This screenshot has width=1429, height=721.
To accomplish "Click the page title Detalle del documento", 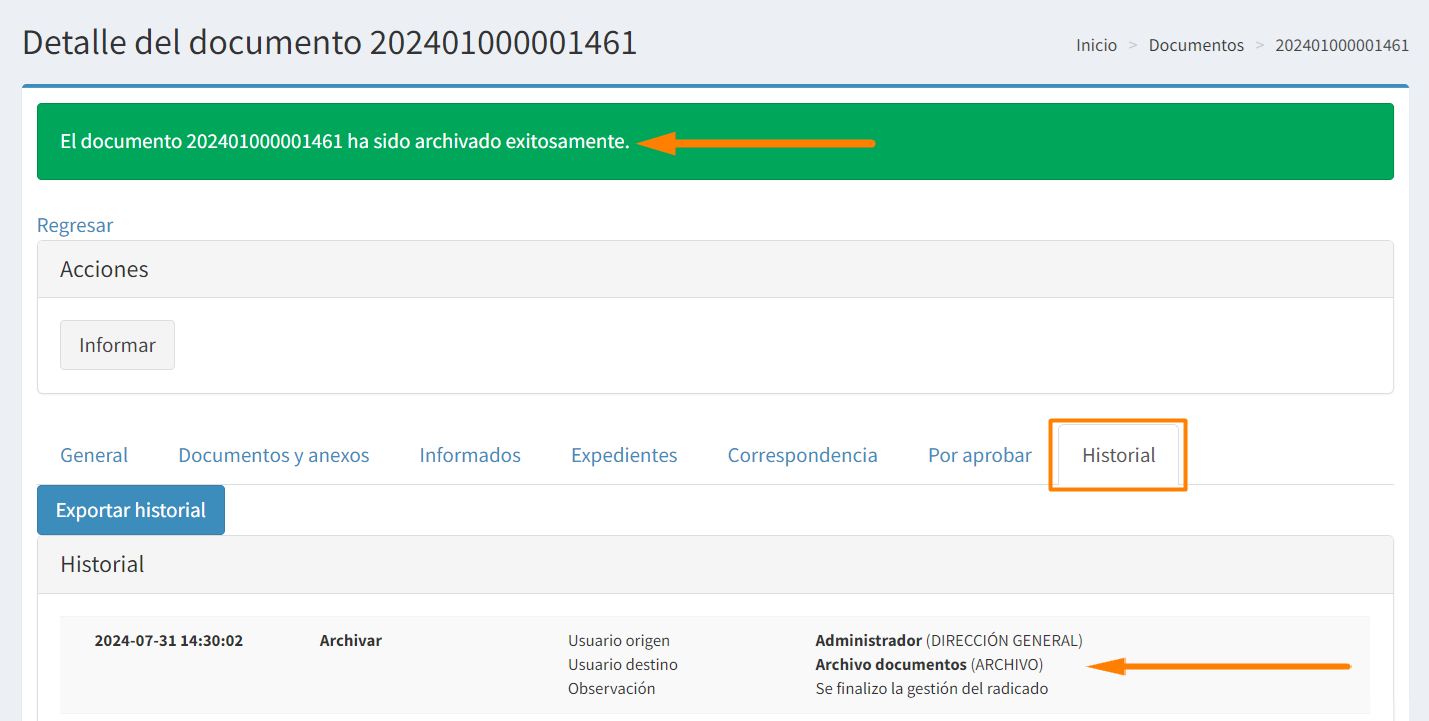I will (x=330, y=42).
